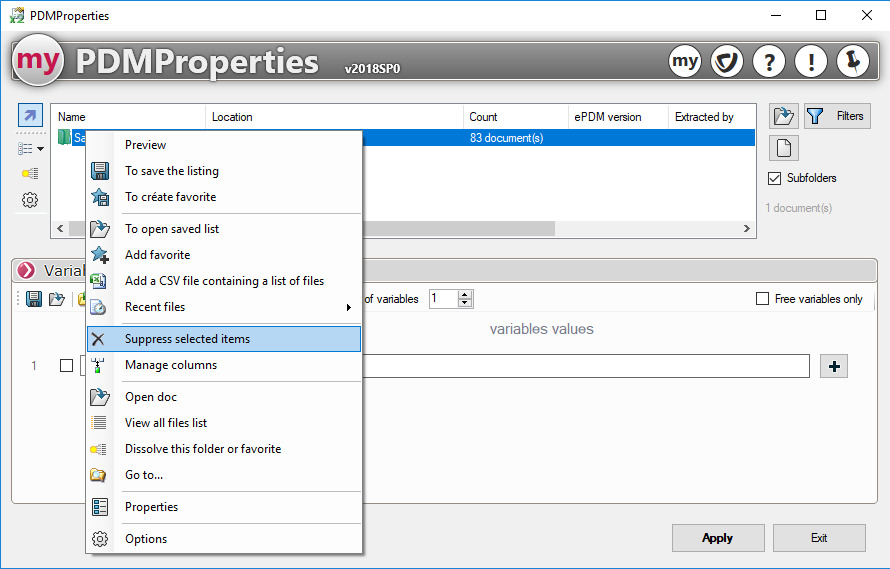
Task: Click the Filters button
Action: (836, 116)
